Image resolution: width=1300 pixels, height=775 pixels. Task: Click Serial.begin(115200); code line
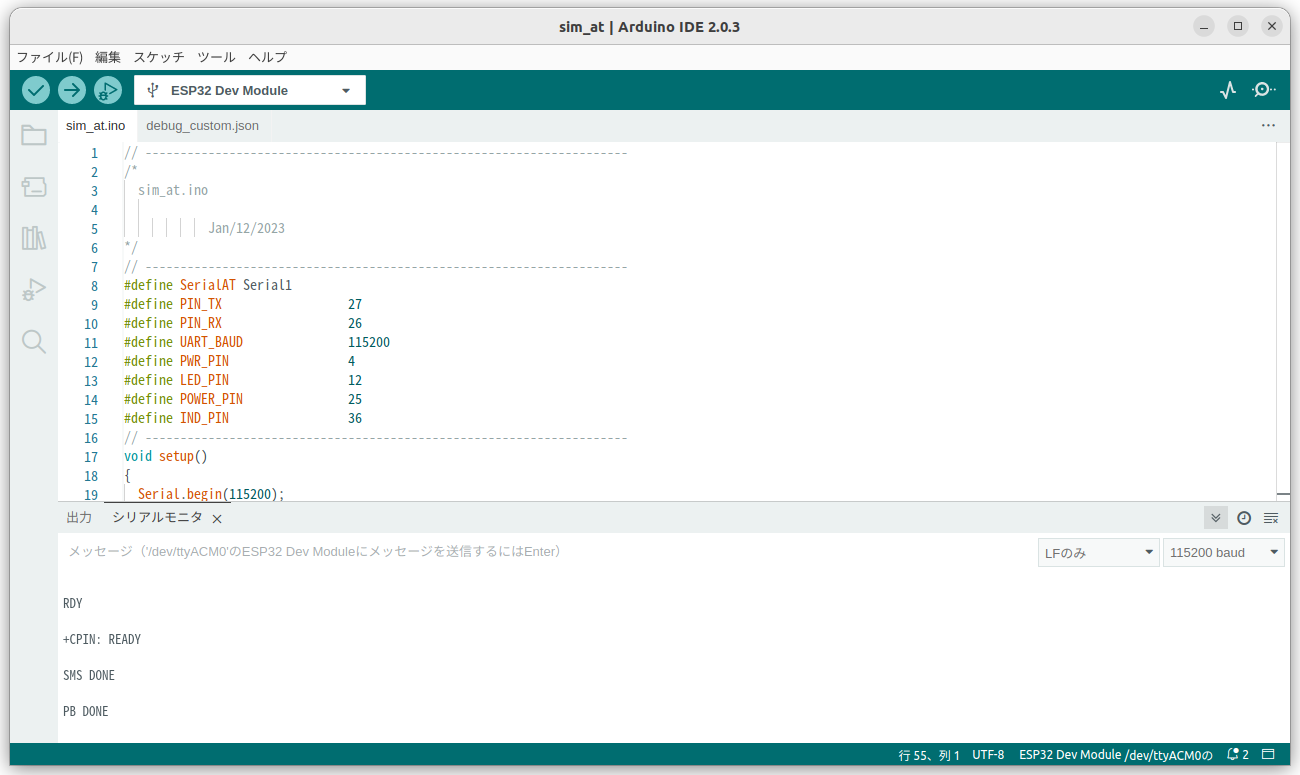coord(211,494)
